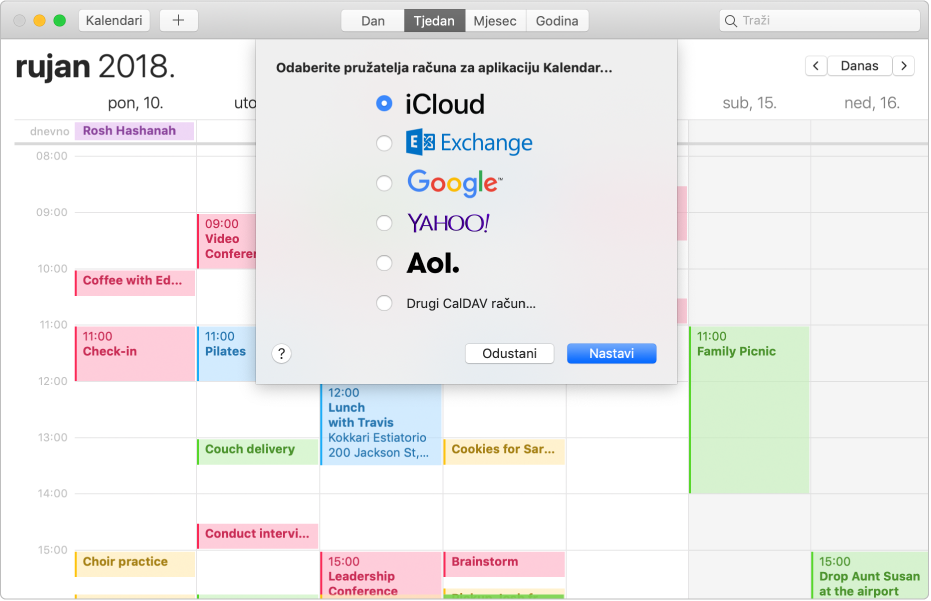Switch to the Tjedan view

pyautogui.click(x=435, y=21)
